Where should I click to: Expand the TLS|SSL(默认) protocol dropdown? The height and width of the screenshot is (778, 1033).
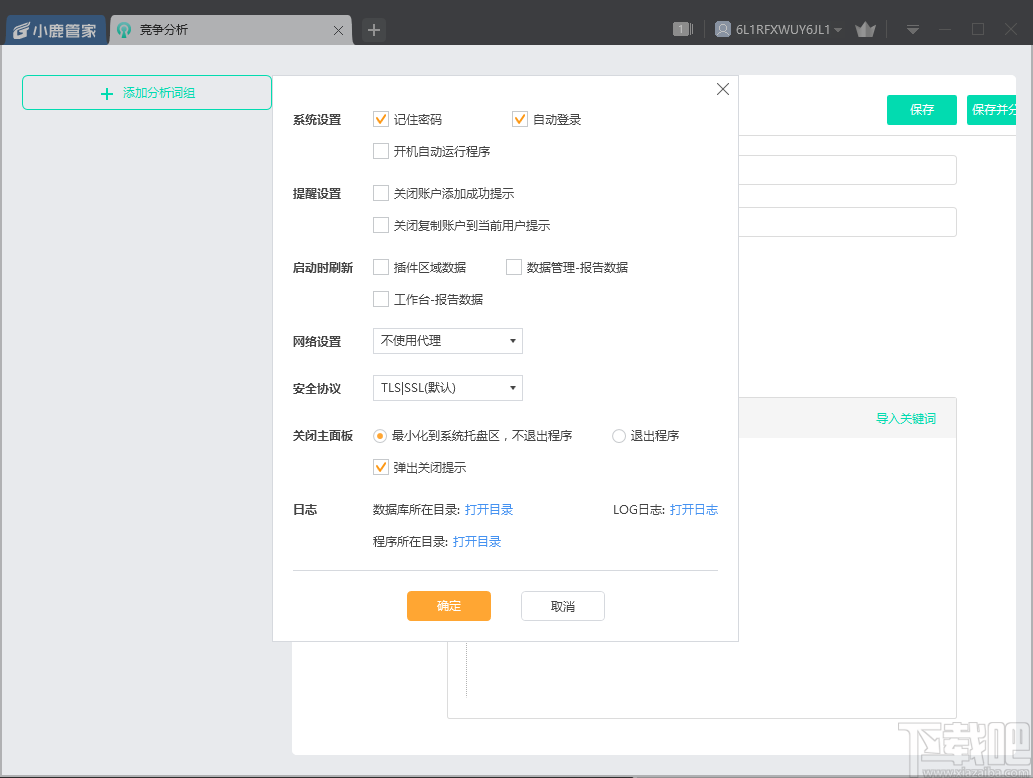[447, 388]
